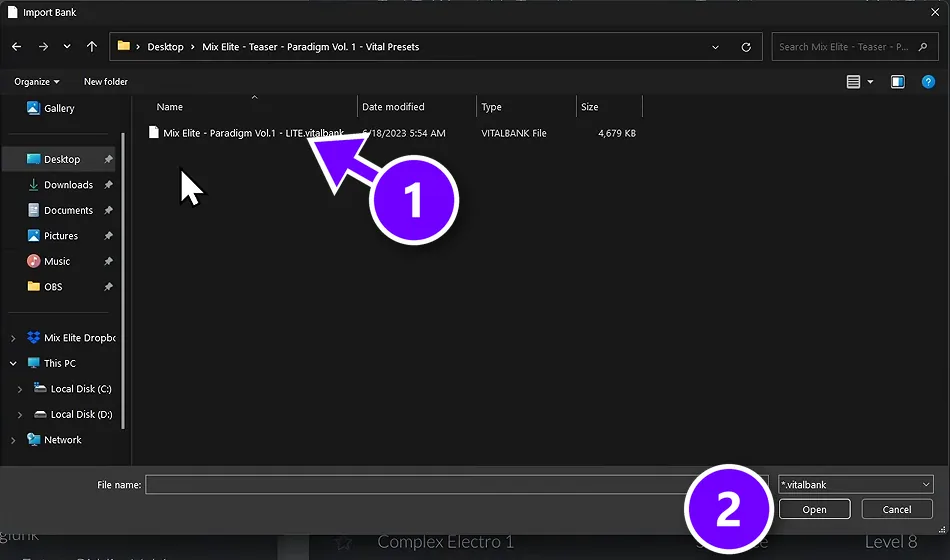The width and height of the screenshot is (950, 560).
Task: Expand the Mix Elite Dropbox node
Action: [x=13, y=338]
